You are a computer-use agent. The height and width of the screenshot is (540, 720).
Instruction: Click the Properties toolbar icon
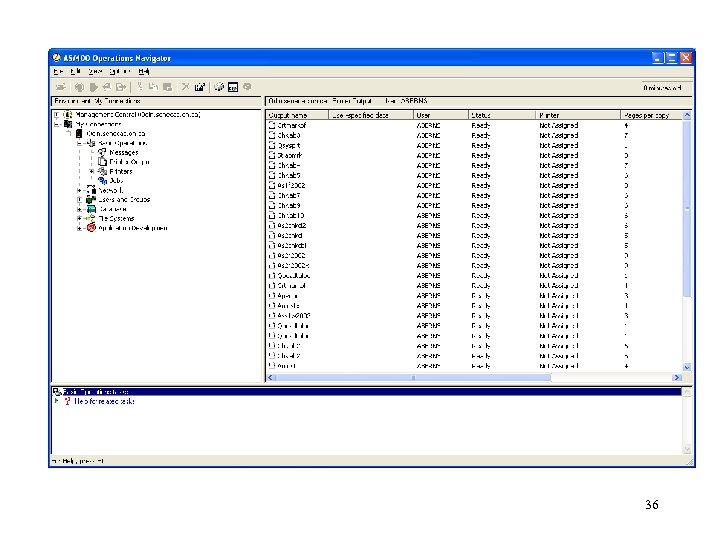click(x=200, y=87)
